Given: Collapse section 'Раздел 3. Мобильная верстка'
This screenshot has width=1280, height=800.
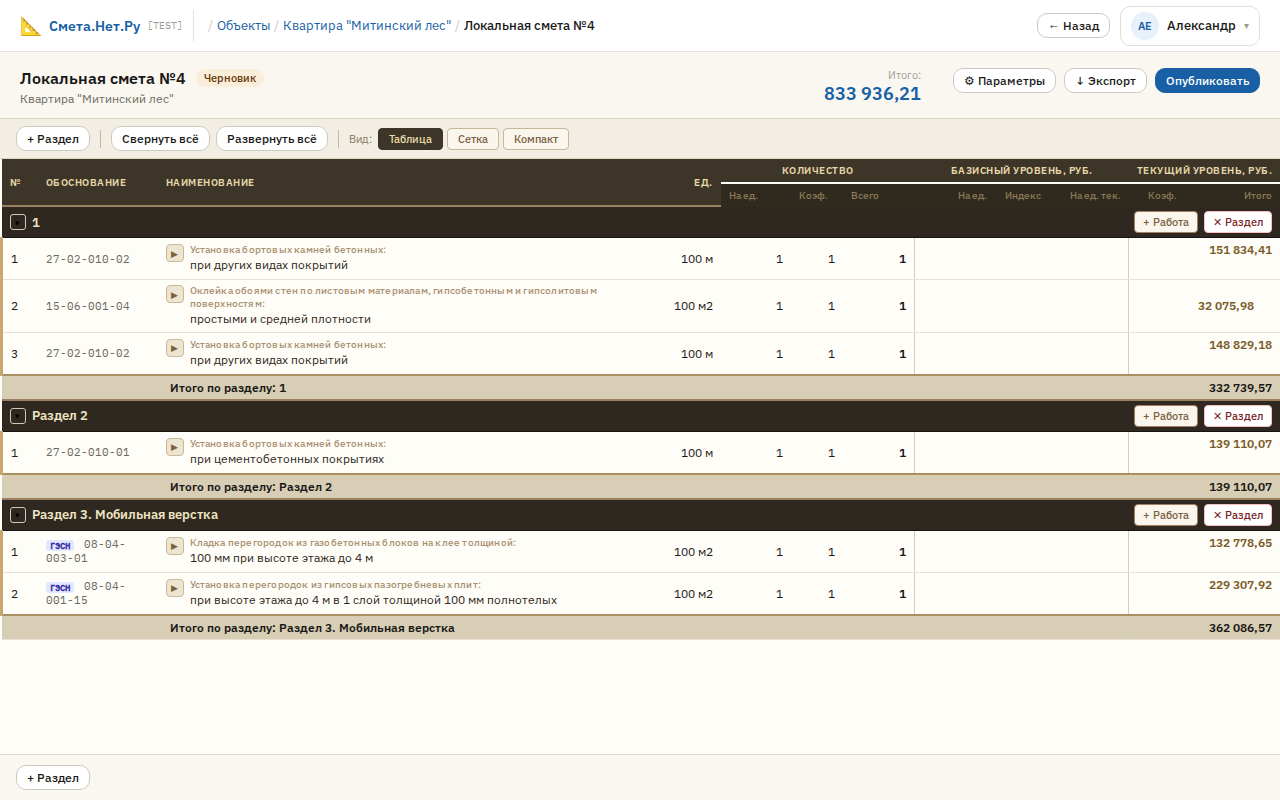Looking at the screenshot, I should click(x=18, y=515).
